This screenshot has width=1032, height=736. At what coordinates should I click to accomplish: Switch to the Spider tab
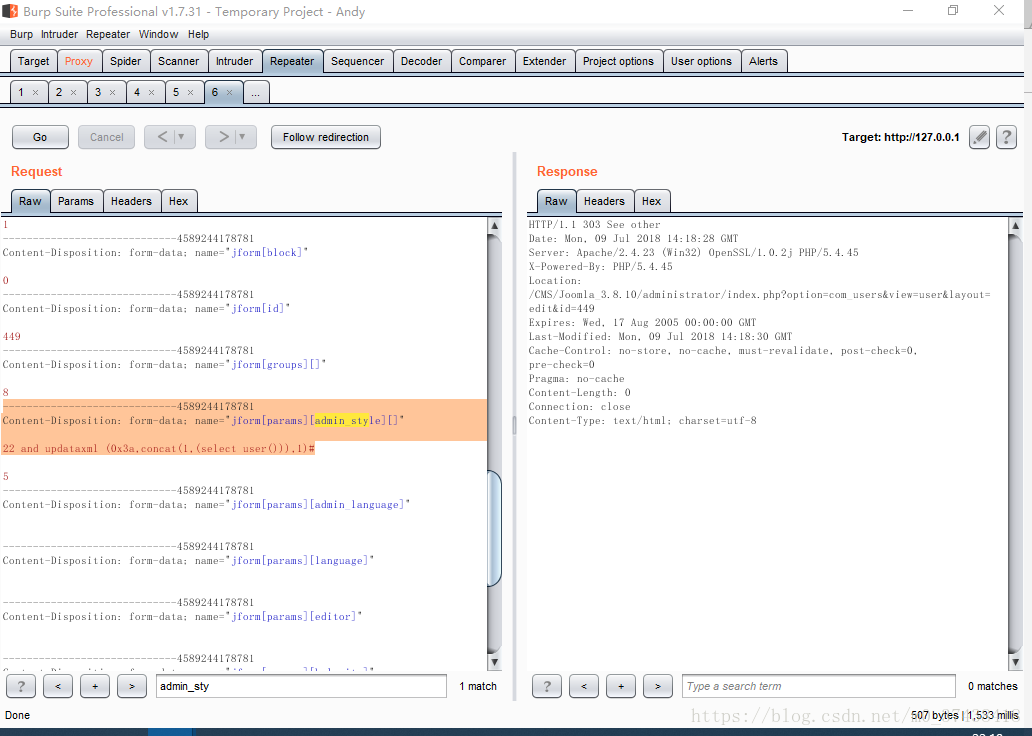pyautogui.click(x=126, y=61)
